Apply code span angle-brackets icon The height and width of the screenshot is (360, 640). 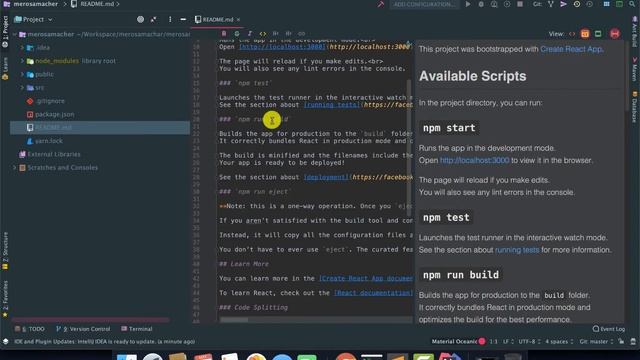click(263, 33)
